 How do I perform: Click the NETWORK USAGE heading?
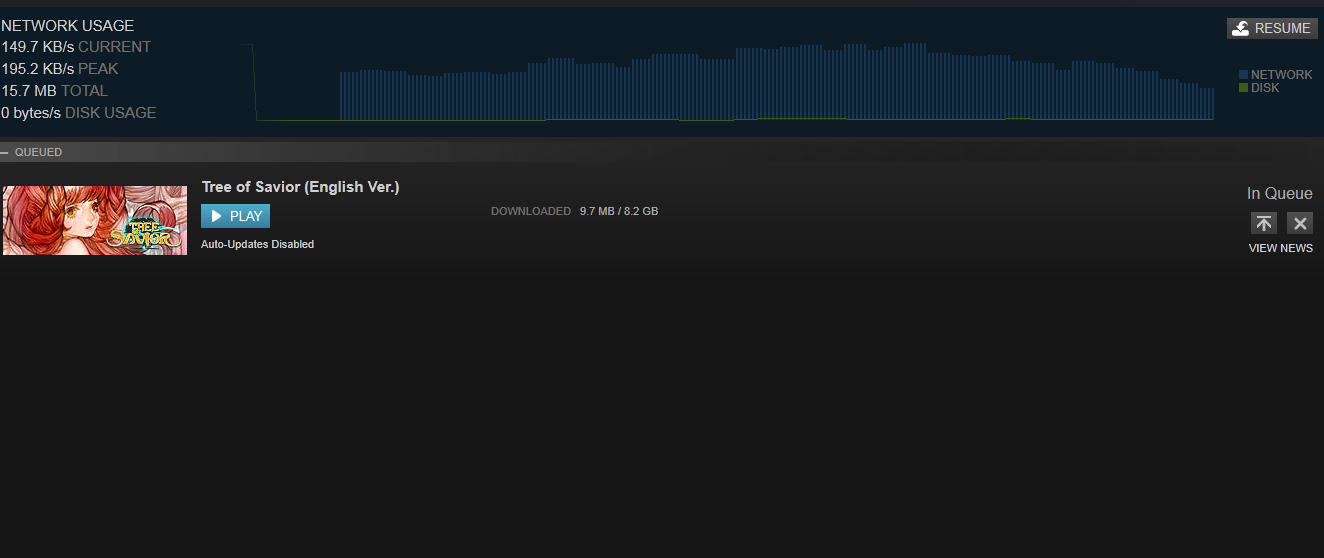(x=67, y=26)
